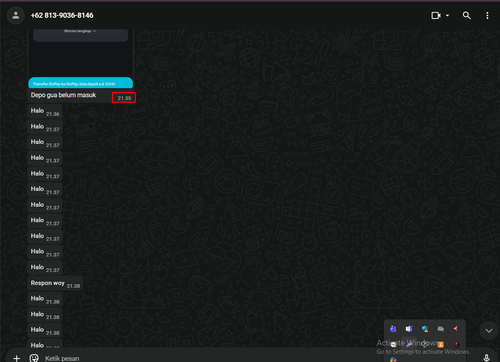Open the three-dot chat menu

(487, 15)
